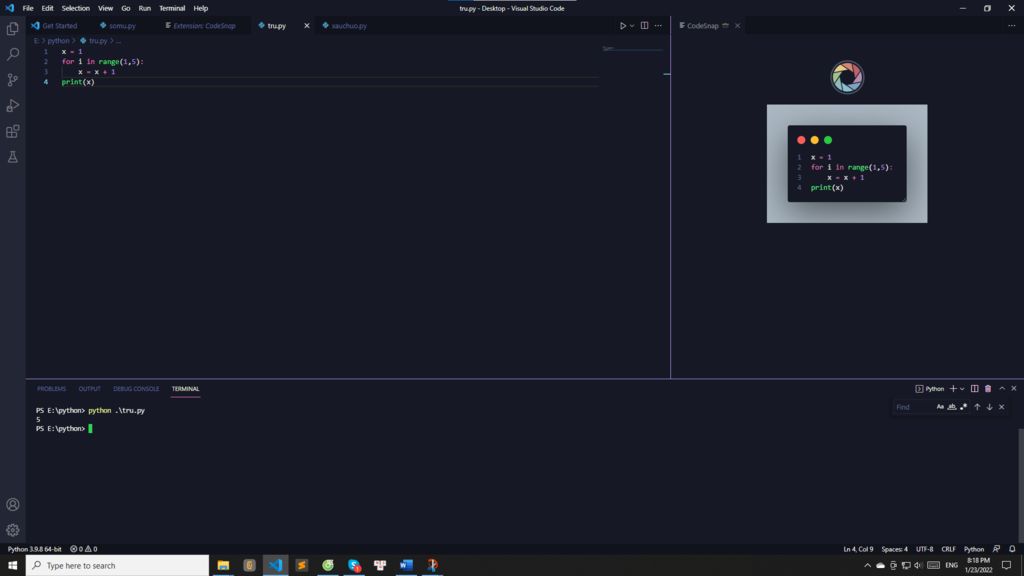
Task: Open the Help menu
Action: coord(200,8)
